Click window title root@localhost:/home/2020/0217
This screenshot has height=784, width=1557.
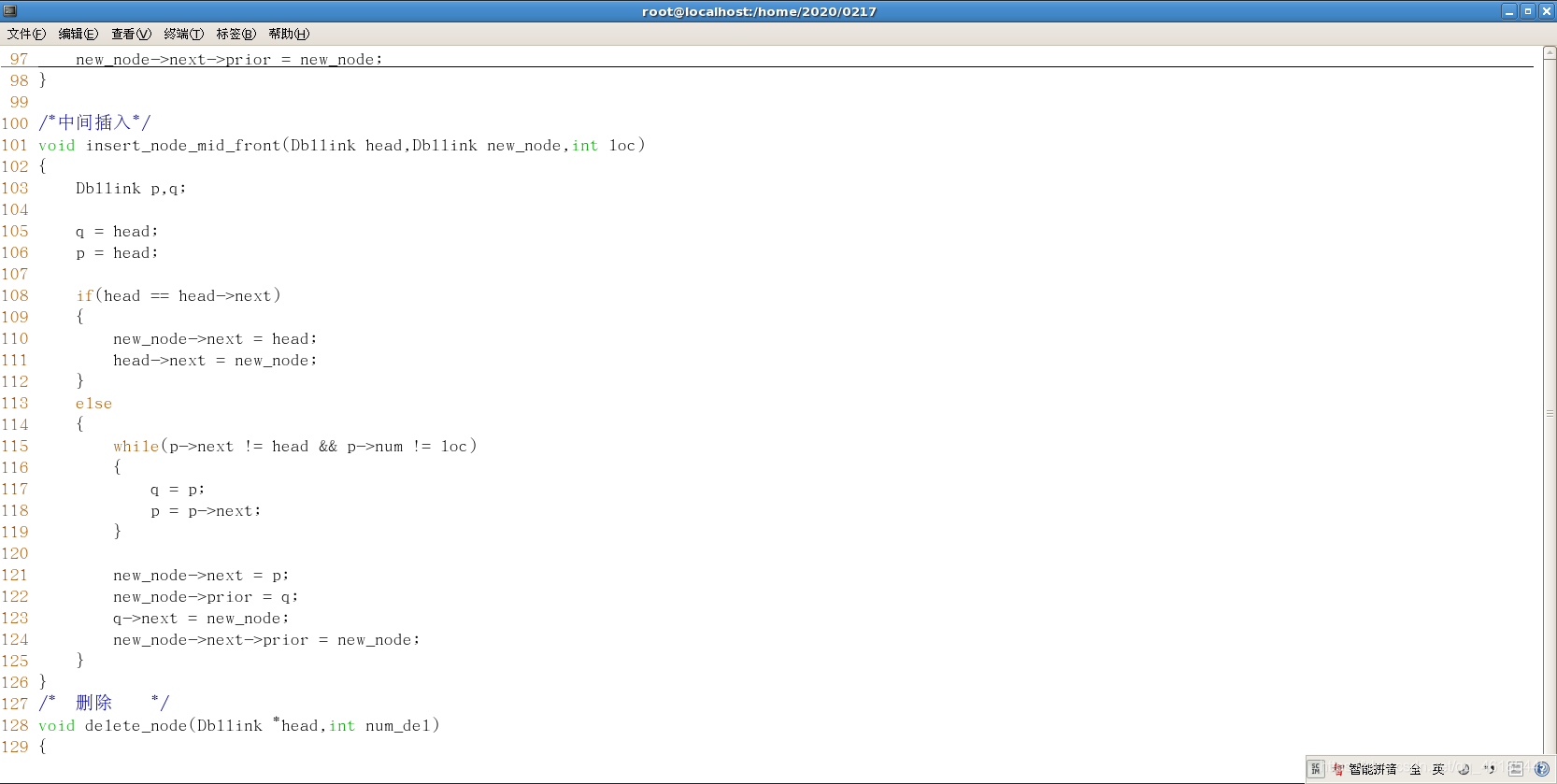point(759,11)
